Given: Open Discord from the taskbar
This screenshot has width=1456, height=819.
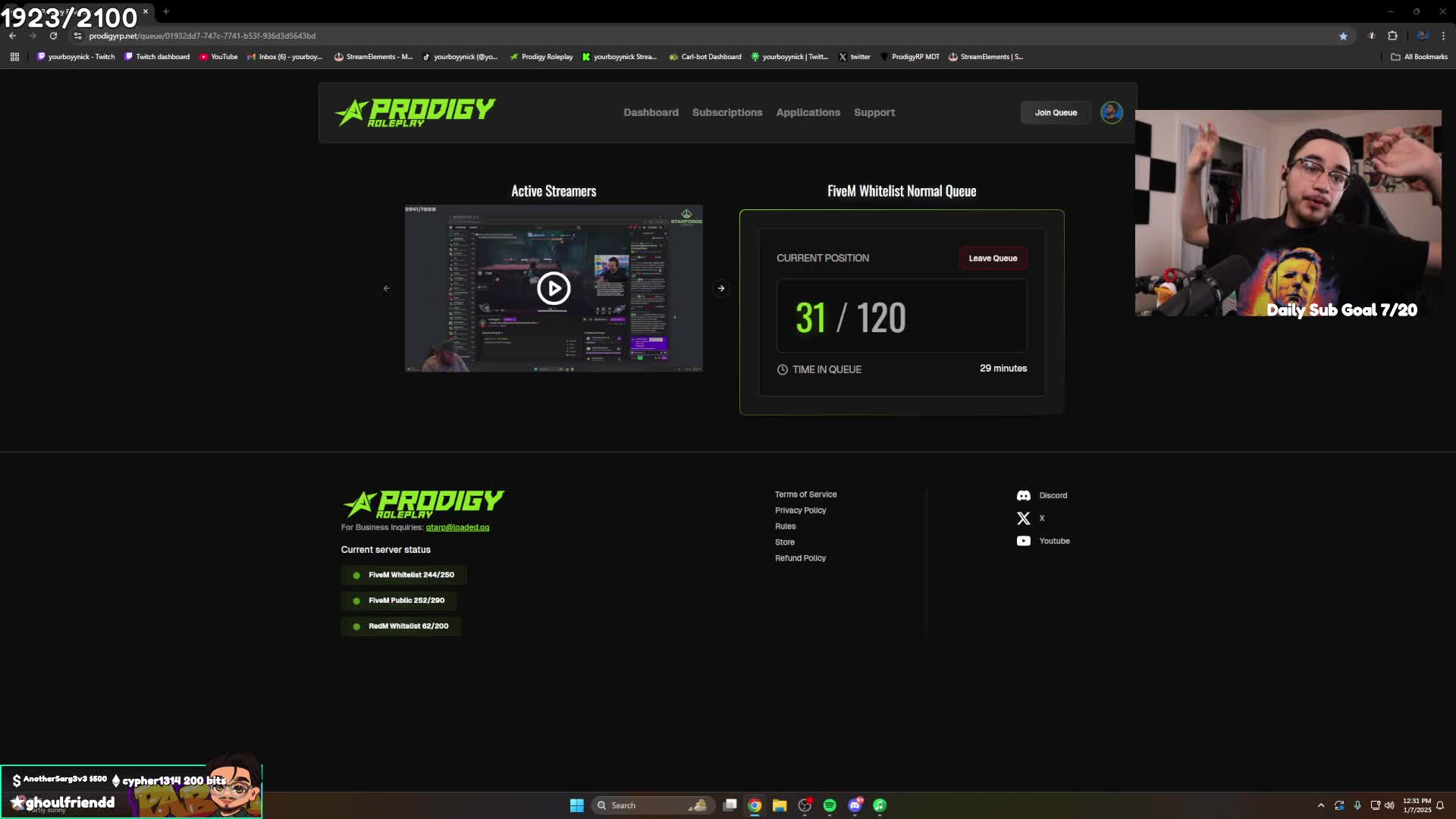Looking at the screenshot, I should pyautogui.click(x=855, y=805).
